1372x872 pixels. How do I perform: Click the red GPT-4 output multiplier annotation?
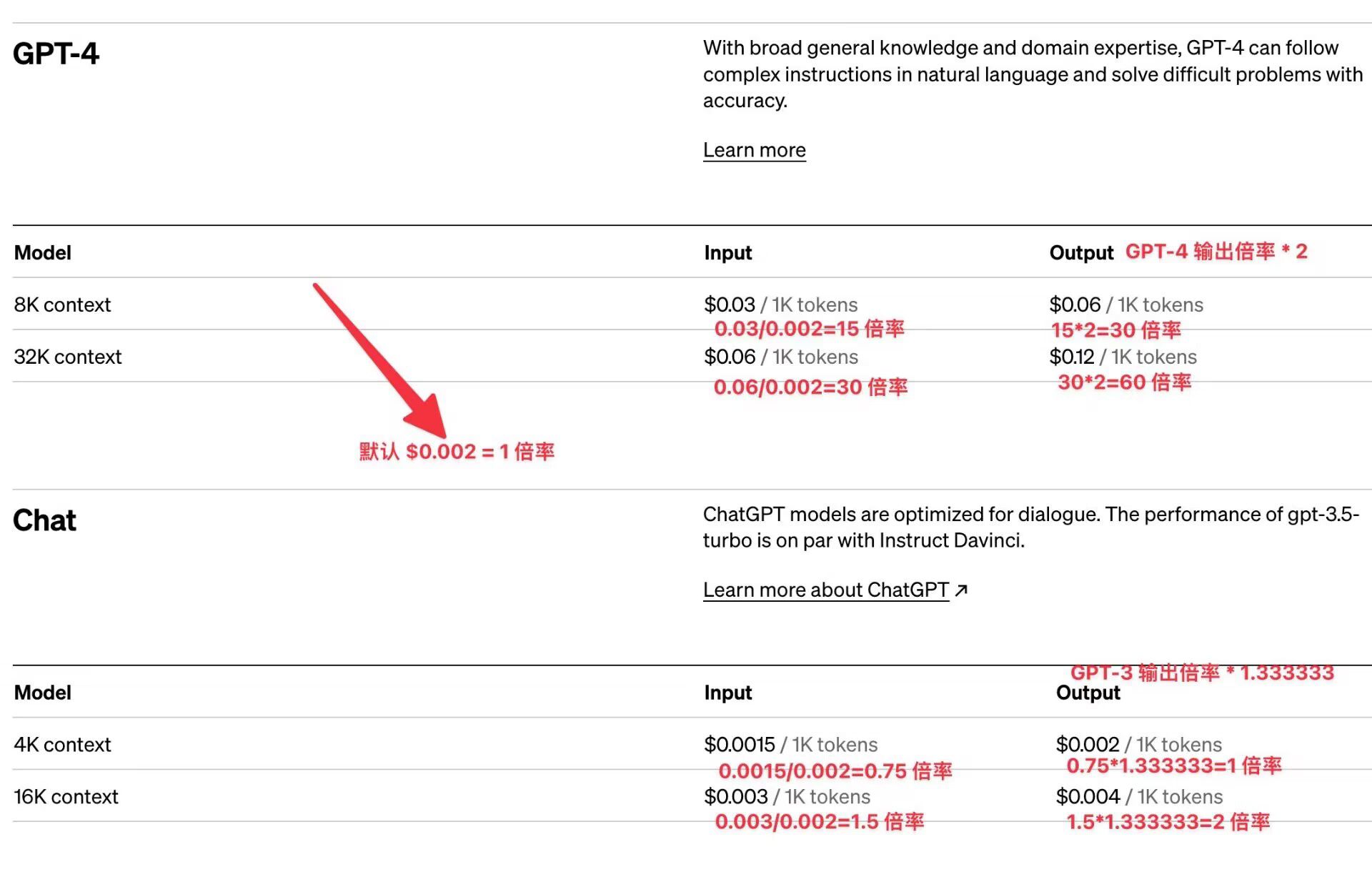tap(1216, 252)
